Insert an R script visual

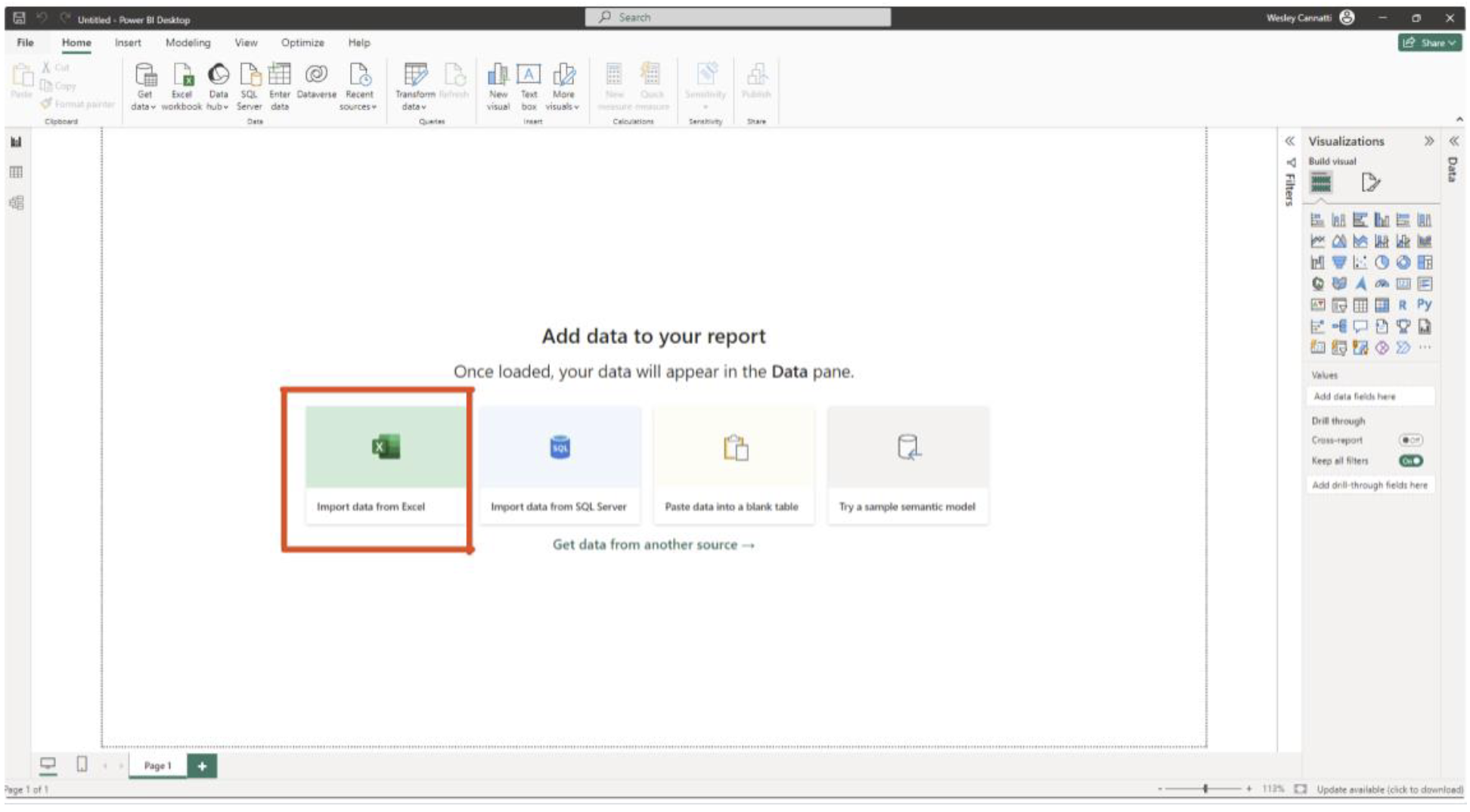[x=1403, y=305]
